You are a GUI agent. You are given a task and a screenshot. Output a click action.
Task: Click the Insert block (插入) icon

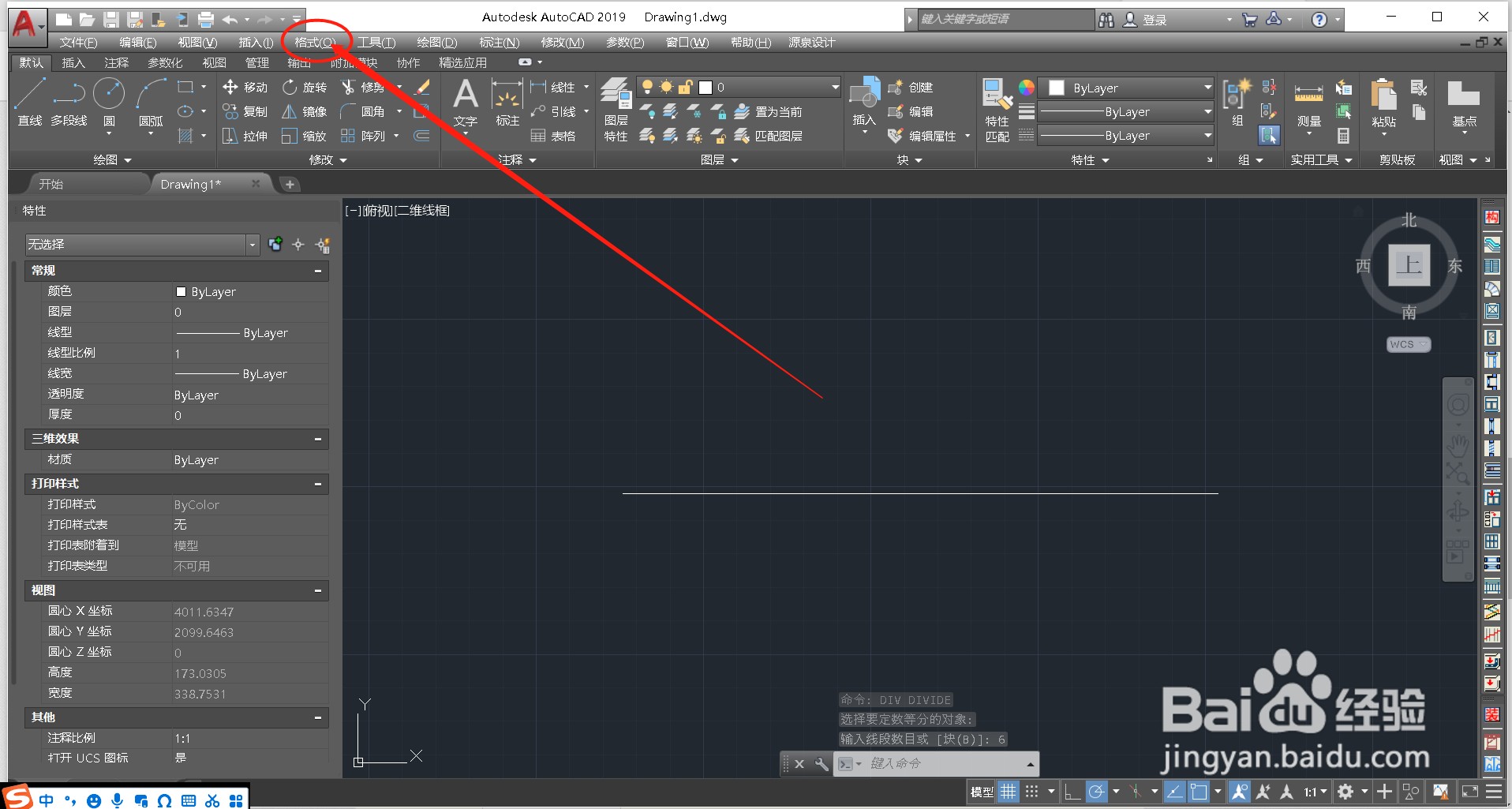tap(864, 102)
